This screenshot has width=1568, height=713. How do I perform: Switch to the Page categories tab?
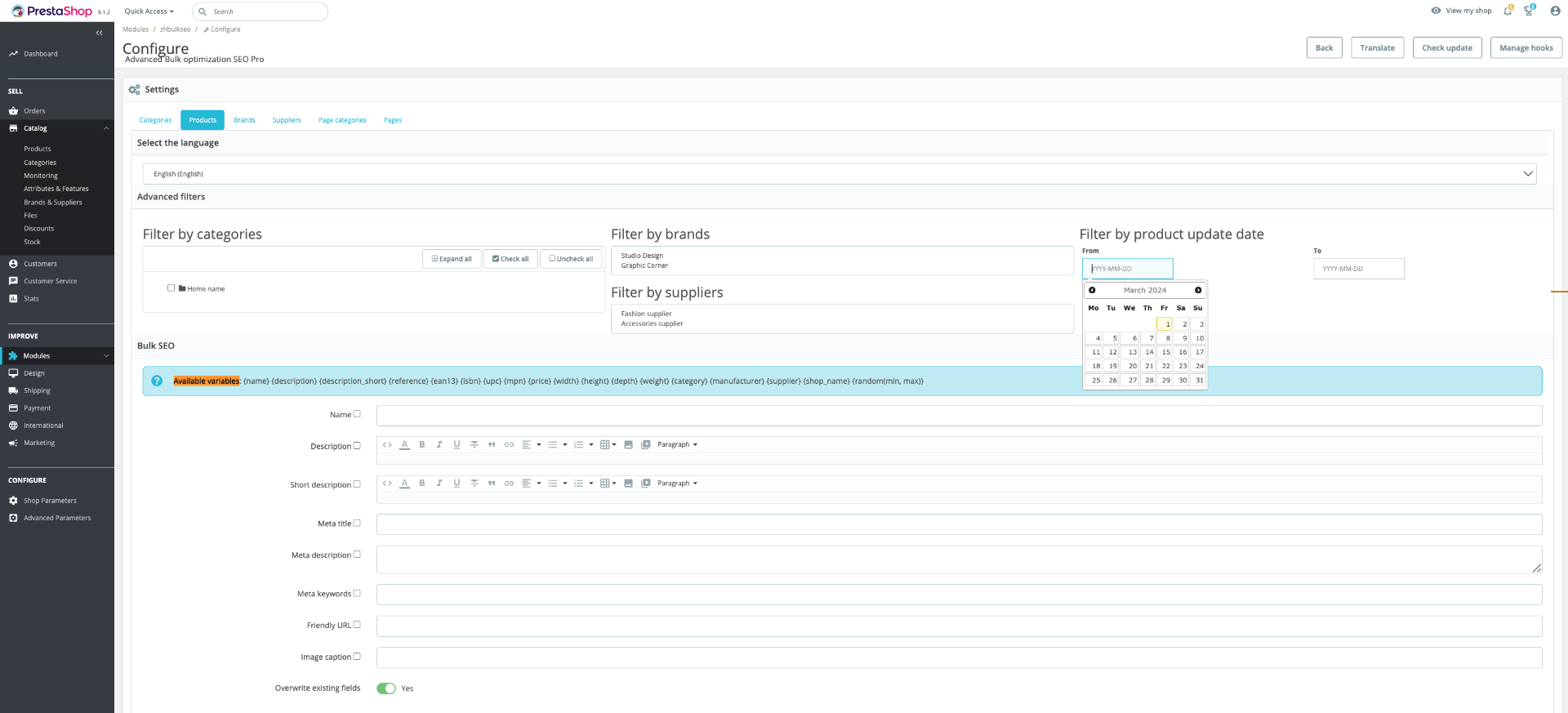pyautogui.click(x=342, y=120)
